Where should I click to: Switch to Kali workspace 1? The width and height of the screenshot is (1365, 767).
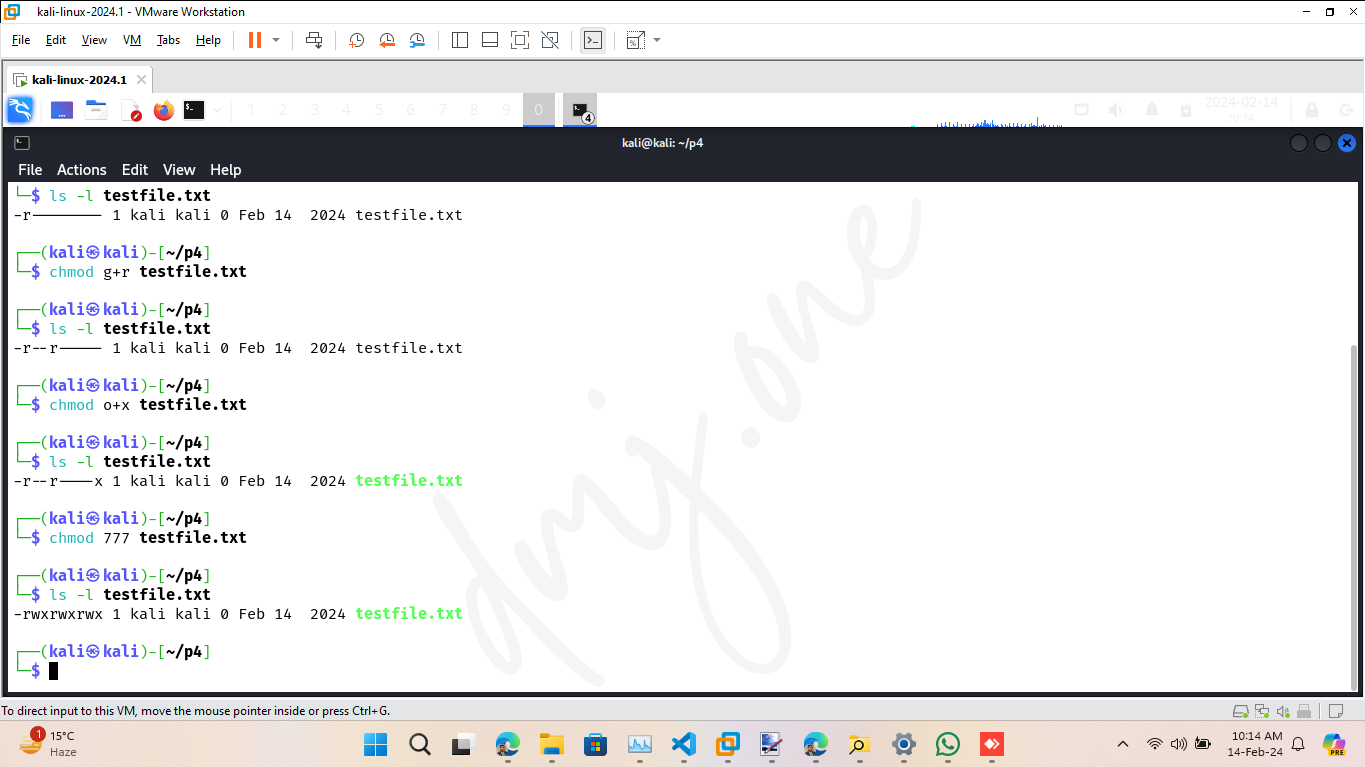click(x=250, y=110)
